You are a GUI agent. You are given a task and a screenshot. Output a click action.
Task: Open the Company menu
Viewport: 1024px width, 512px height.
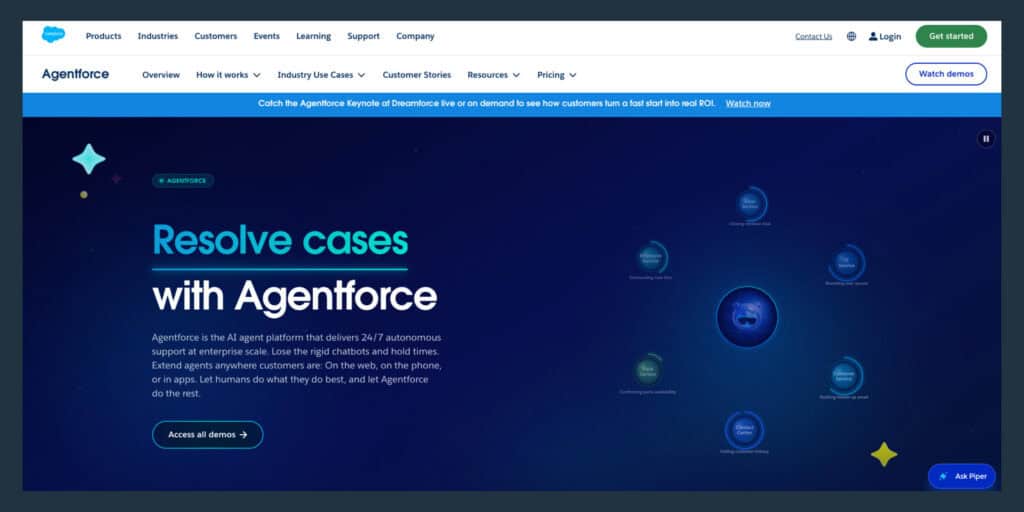415,37
